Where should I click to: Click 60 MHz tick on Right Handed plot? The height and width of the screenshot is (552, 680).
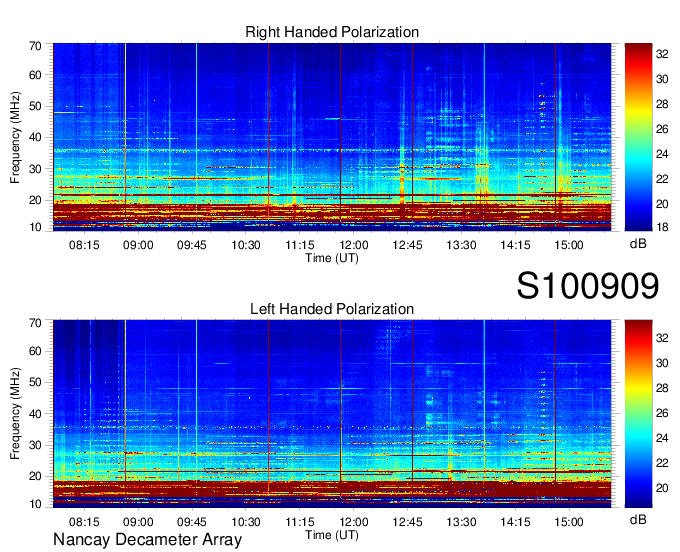(35, 75)
